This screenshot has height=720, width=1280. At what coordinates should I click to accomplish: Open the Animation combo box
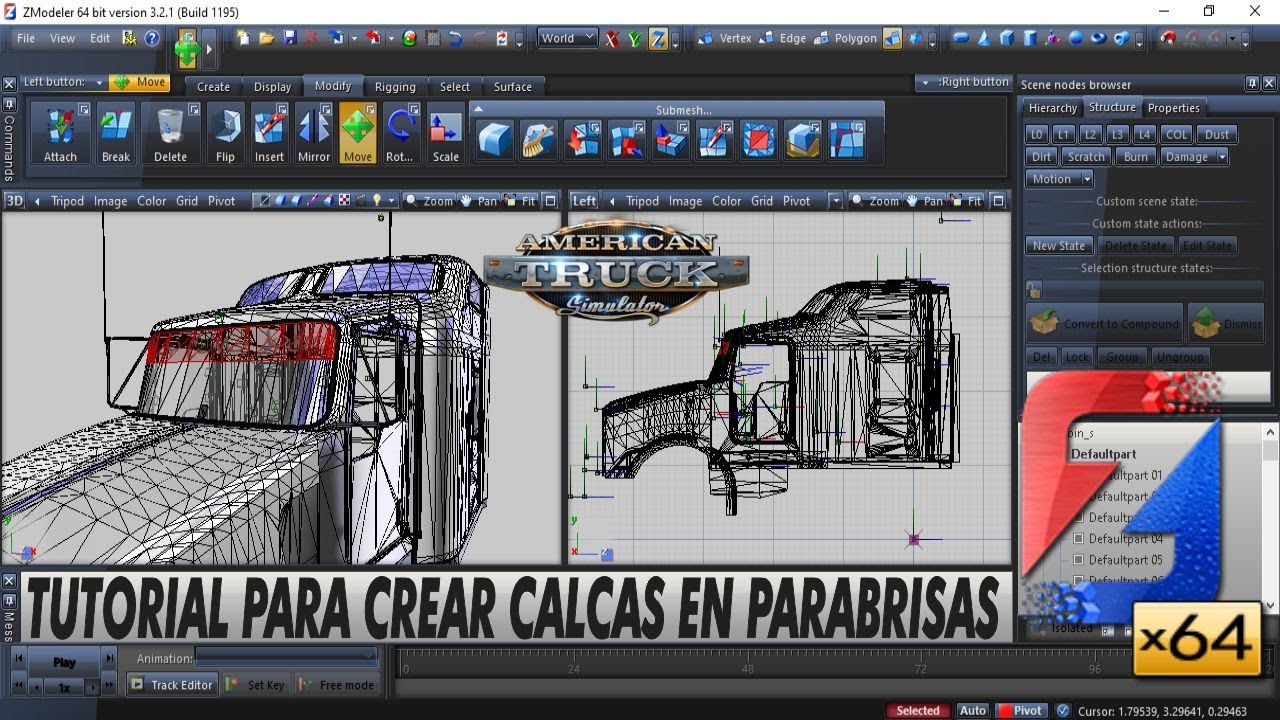[286, 657]
